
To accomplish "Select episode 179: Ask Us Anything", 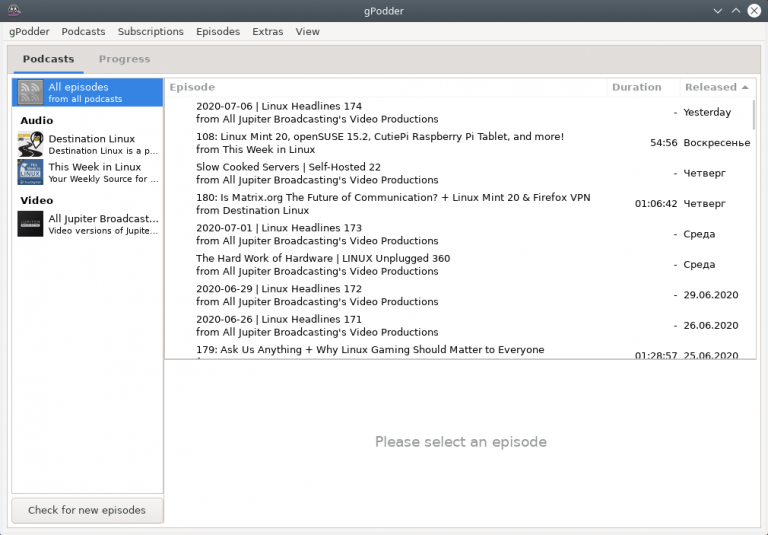I will click(460, 350).
